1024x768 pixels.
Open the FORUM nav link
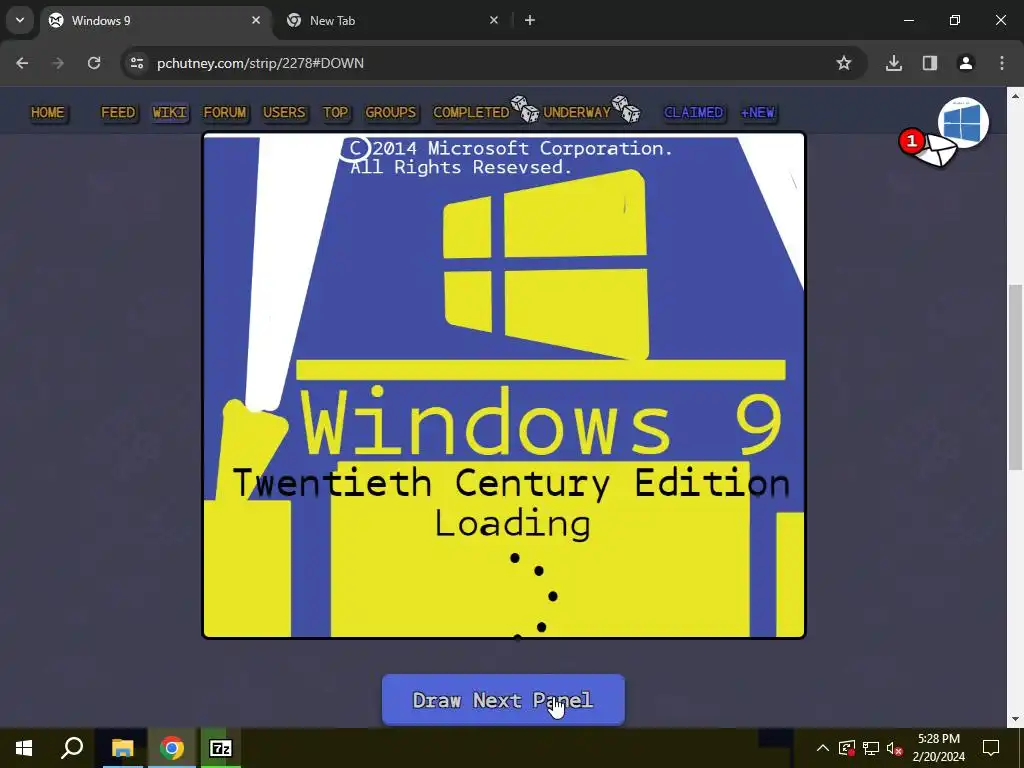tap(225, 112)
